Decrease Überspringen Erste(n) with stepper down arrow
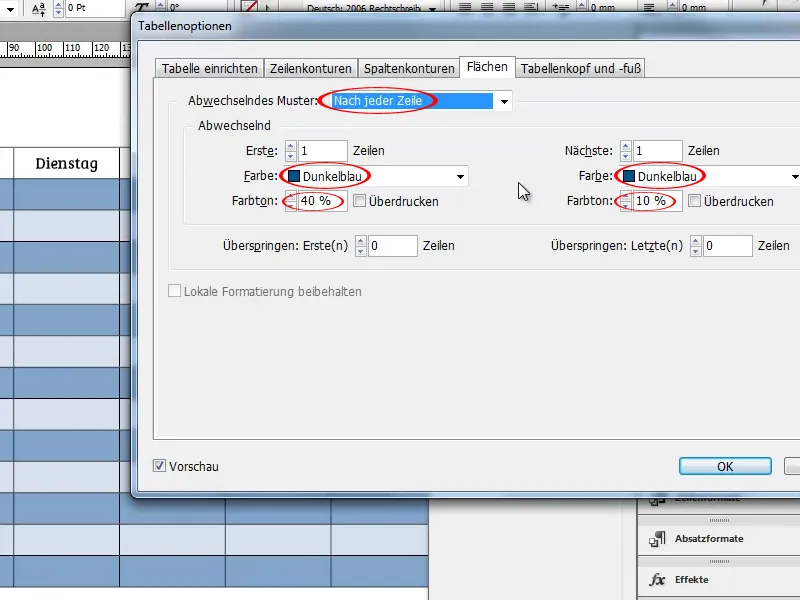The image size is (800, 600). pos(361,251)
